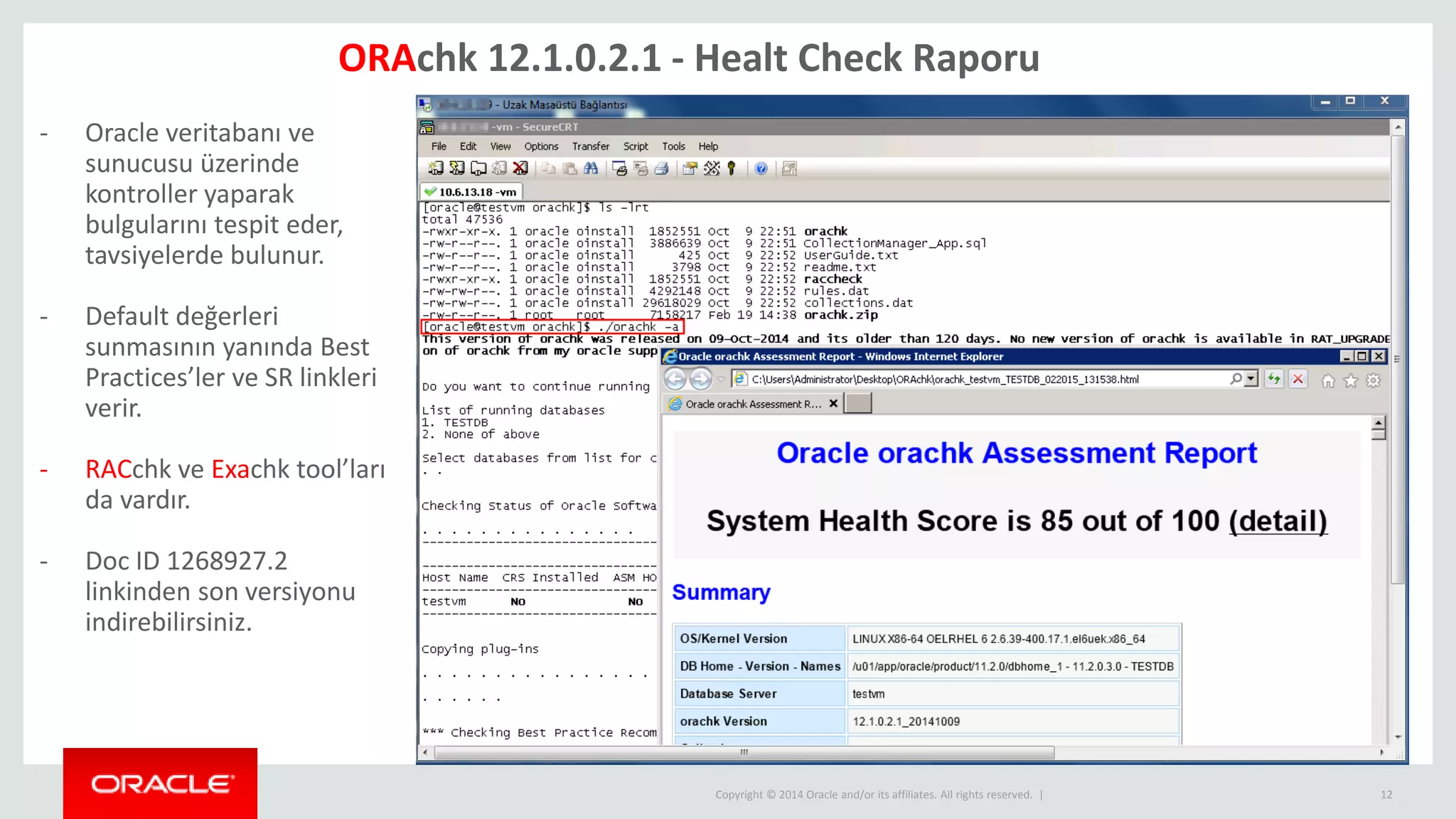Viewport: 1456px width, 819px height.
Task: Open the Options menu in SecureCRT
Action: click(x=541, y=146)
